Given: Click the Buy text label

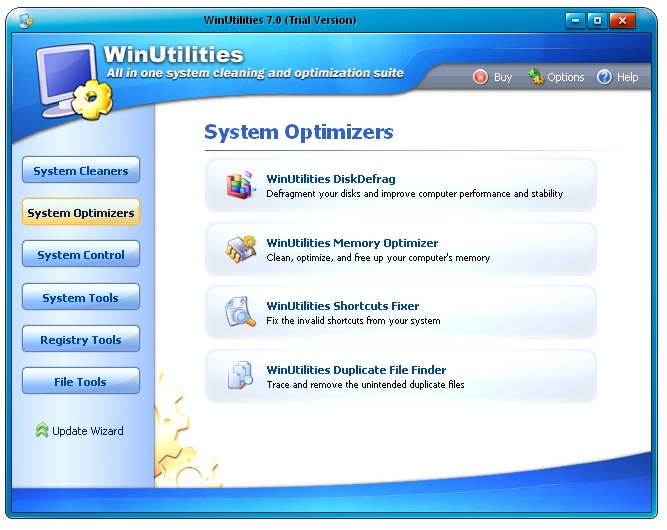Looking at the screenshot, I should point(503,77).
